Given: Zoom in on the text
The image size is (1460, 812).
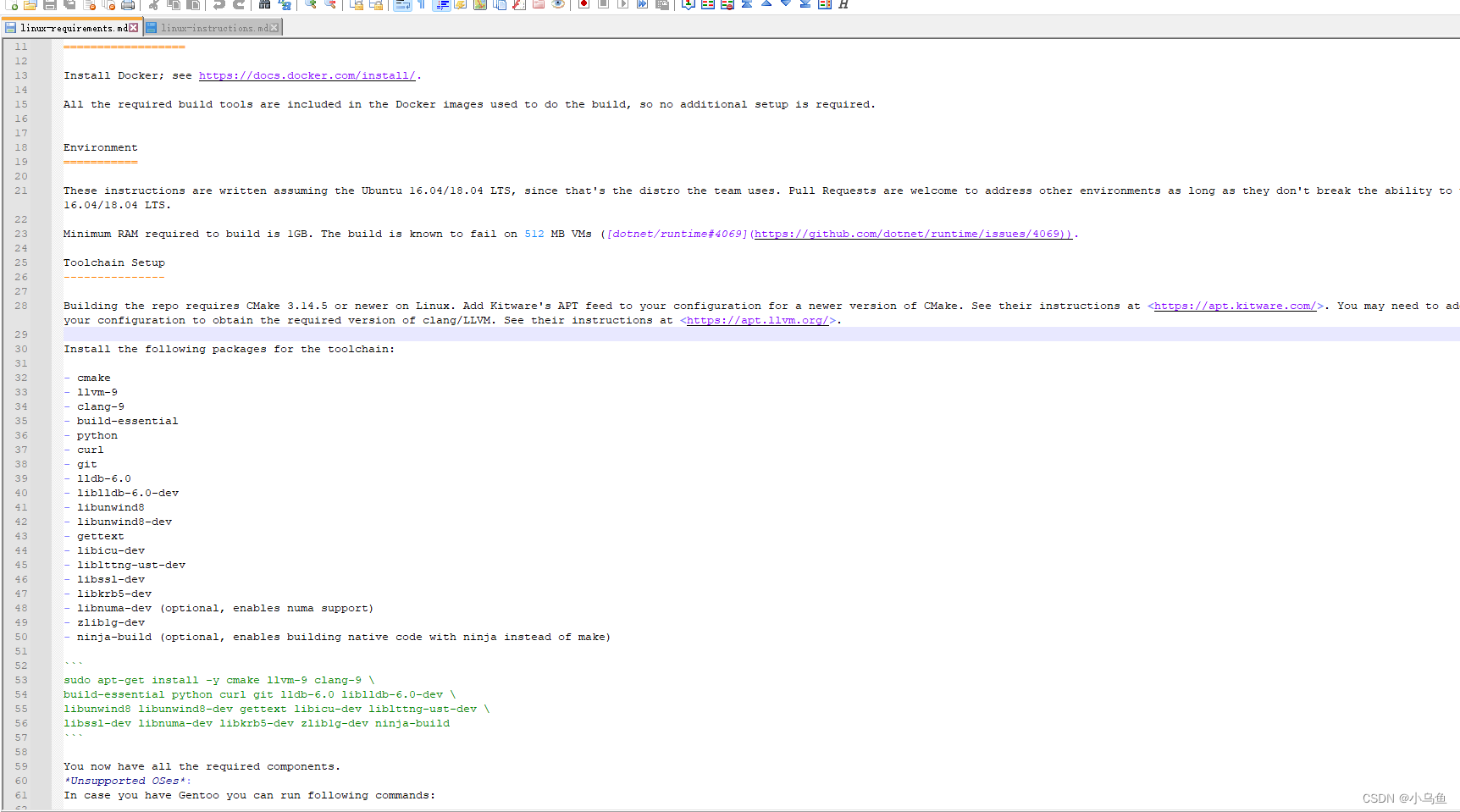Looking at the screenshot, I should click(x=311, y=5).
